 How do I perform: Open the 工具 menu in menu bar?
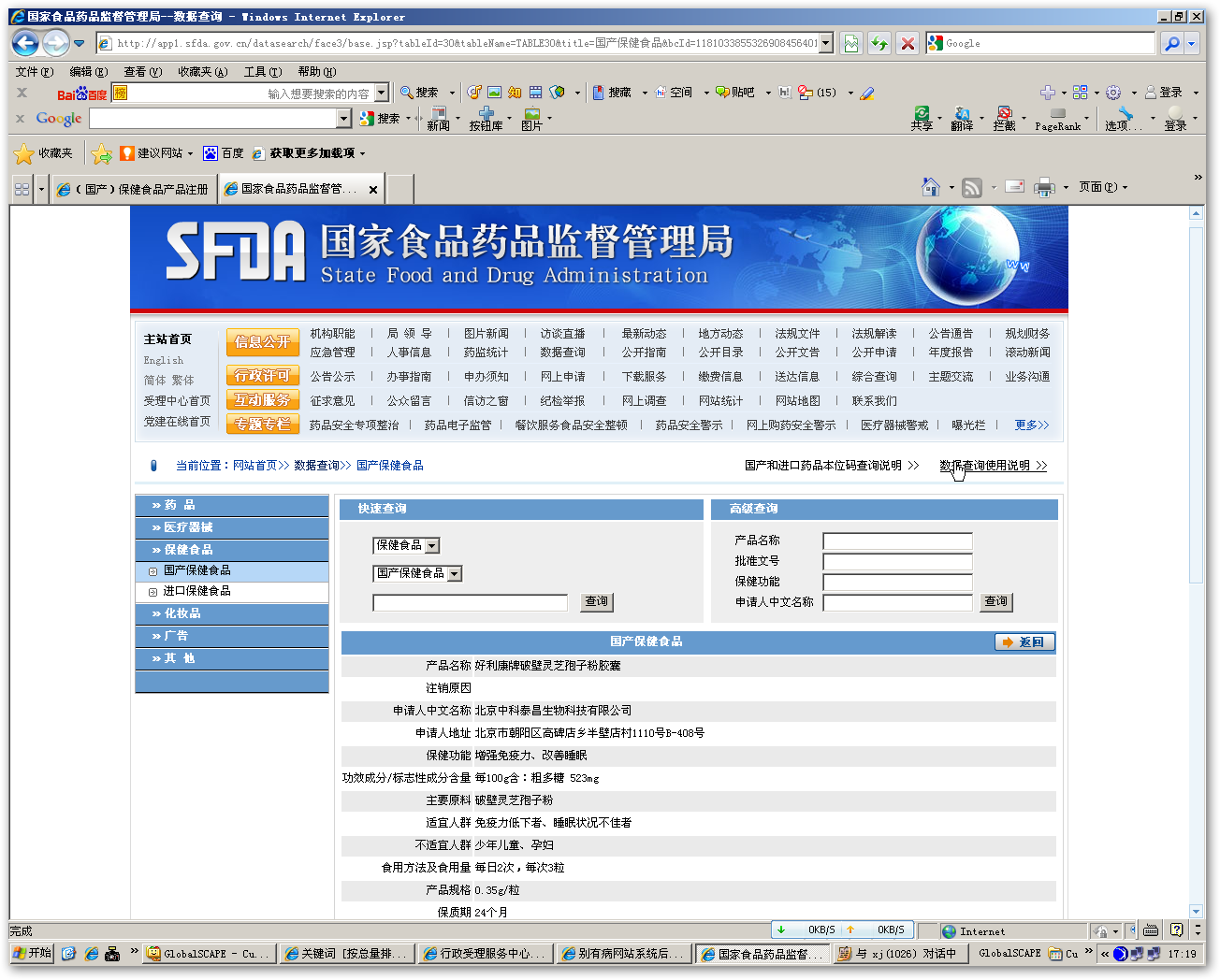[x=262, y=71]
